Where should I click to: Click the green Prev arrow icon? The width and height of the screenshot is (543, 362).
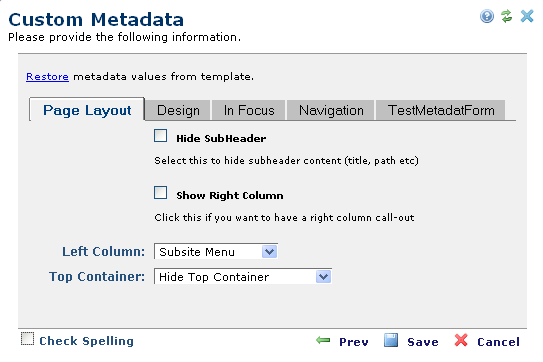click(323, 341)
